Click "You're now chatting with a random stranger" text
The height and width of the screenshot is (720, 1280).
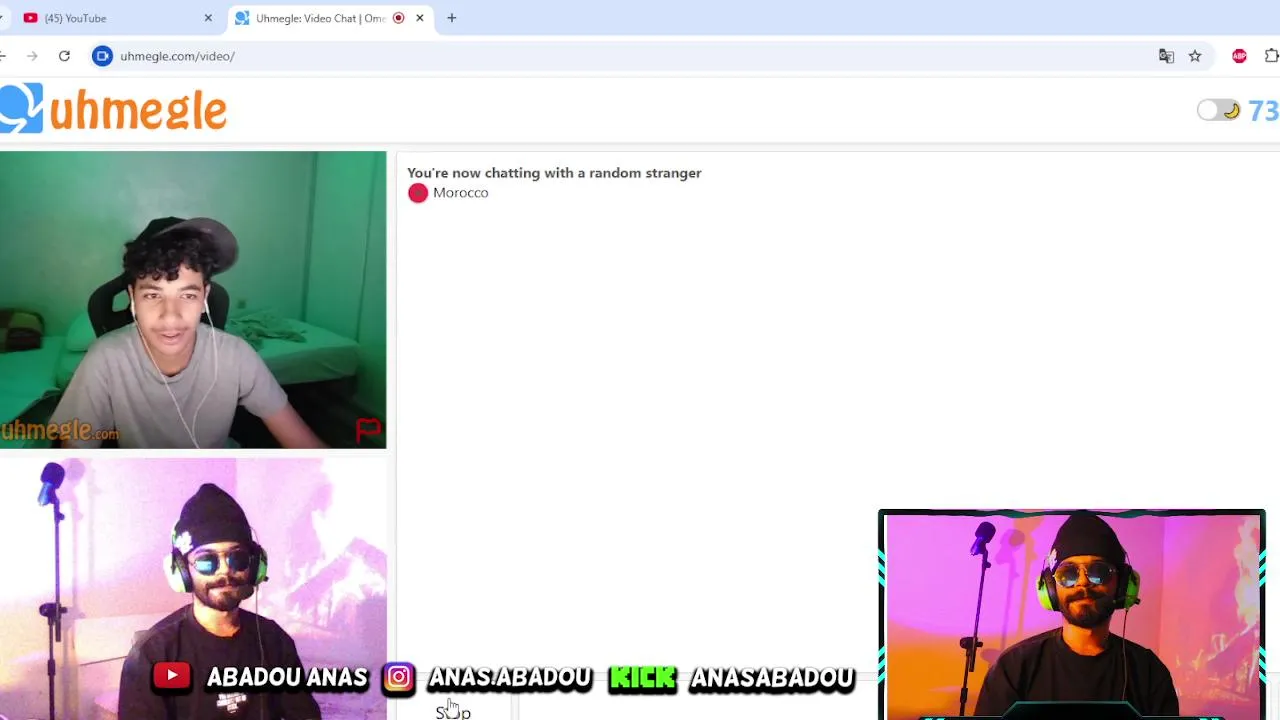coord(554,173)
